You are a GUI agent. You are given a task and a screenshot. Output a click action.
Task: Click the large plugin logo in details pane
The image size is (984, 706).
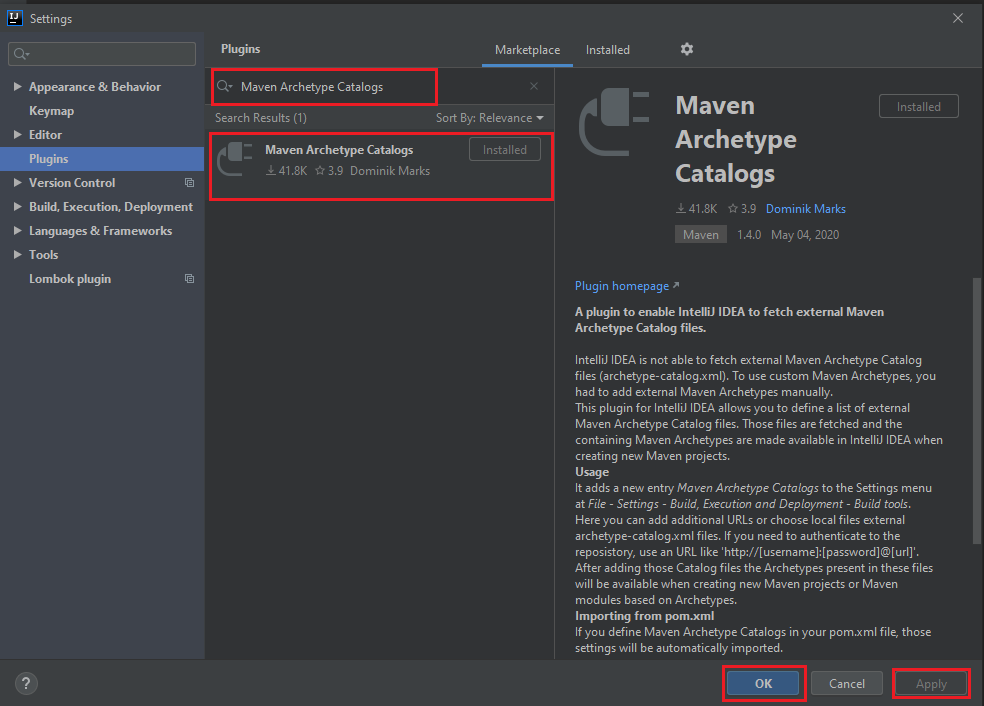(x=614, y=122)
